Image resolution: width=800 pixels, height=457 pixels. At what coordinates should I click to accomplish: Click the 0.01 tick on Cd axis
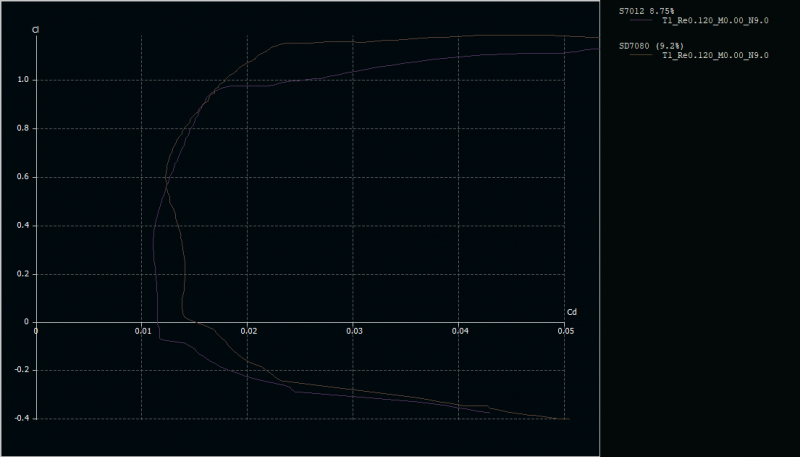[142, 330]
